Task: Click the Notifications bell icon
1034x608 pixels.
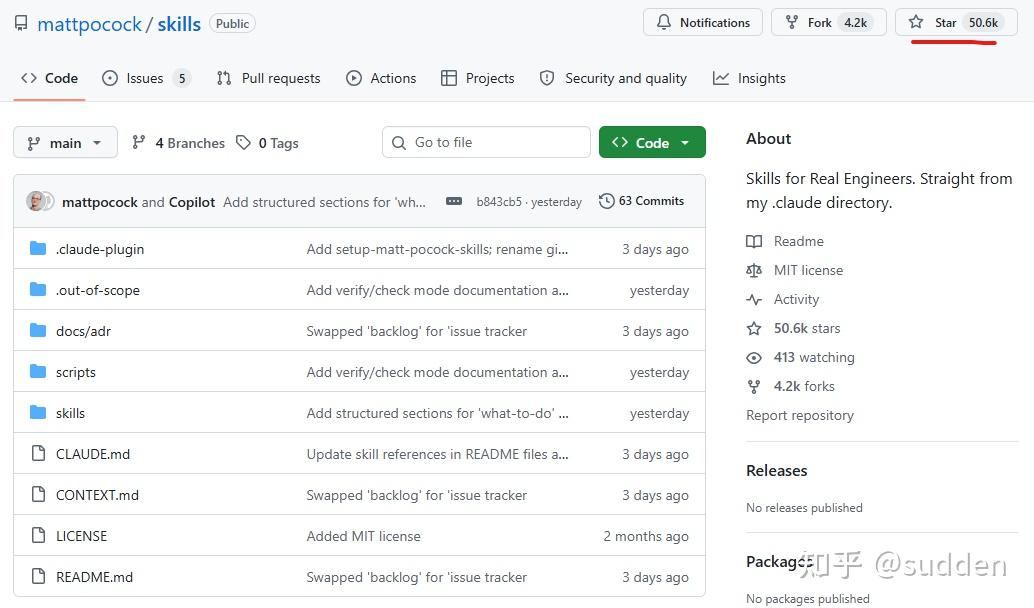Action: (x=664, y=22)
